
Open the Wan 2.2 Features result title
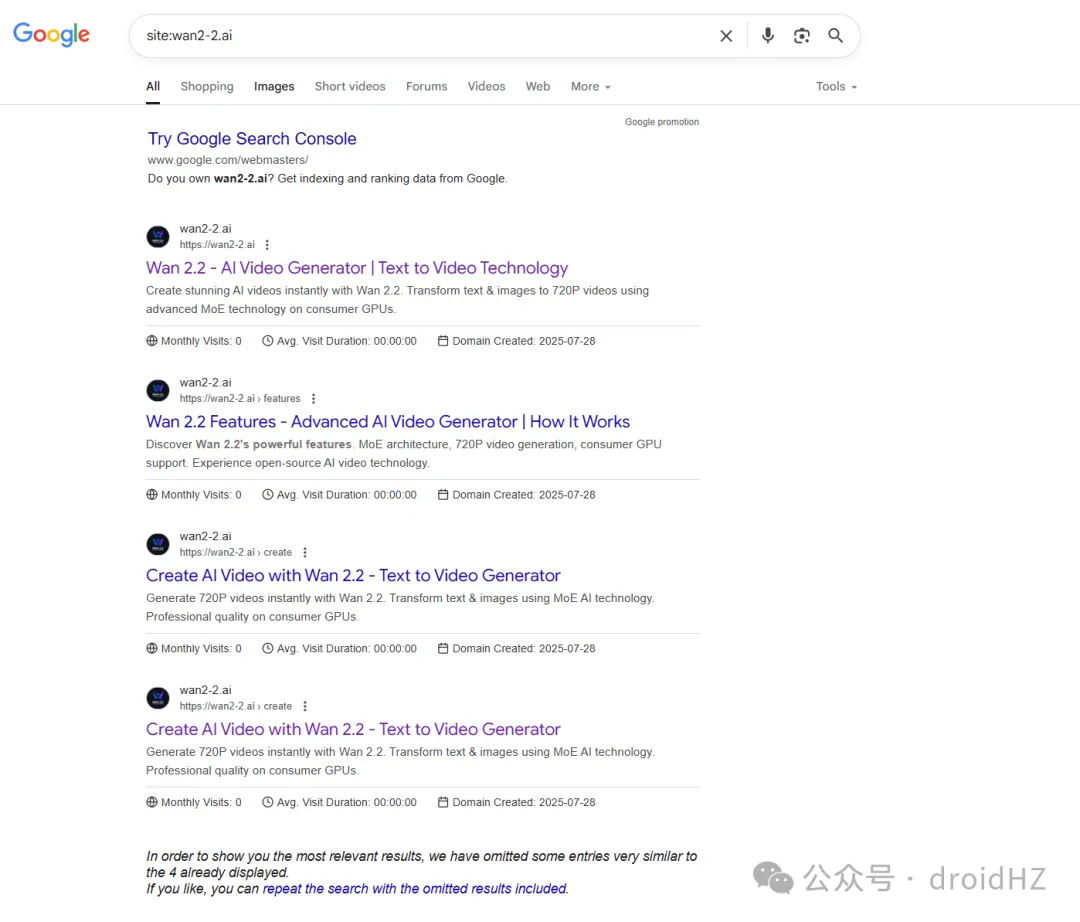pyautogui.click(x=388, y=422)
